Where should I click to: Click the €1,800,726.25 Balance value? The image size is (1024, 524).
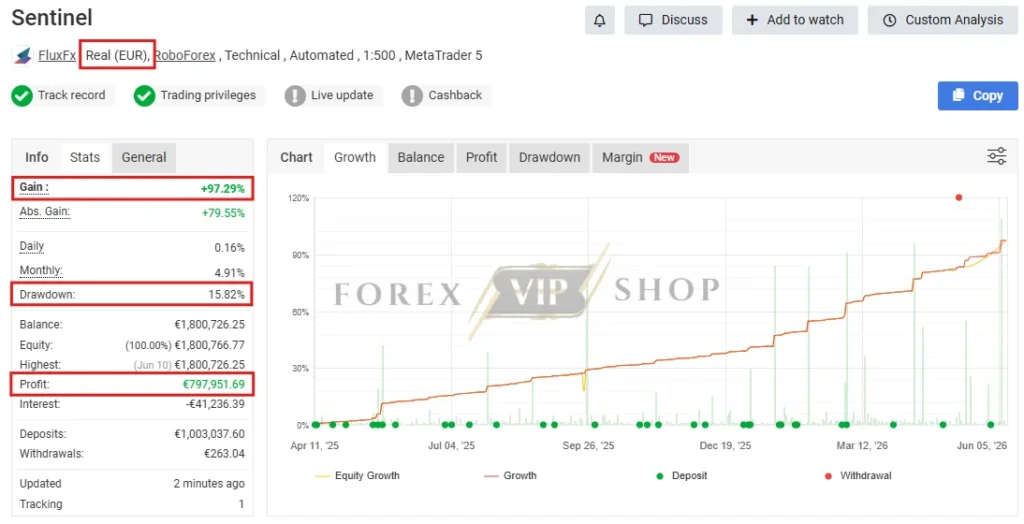click(210, 325)
